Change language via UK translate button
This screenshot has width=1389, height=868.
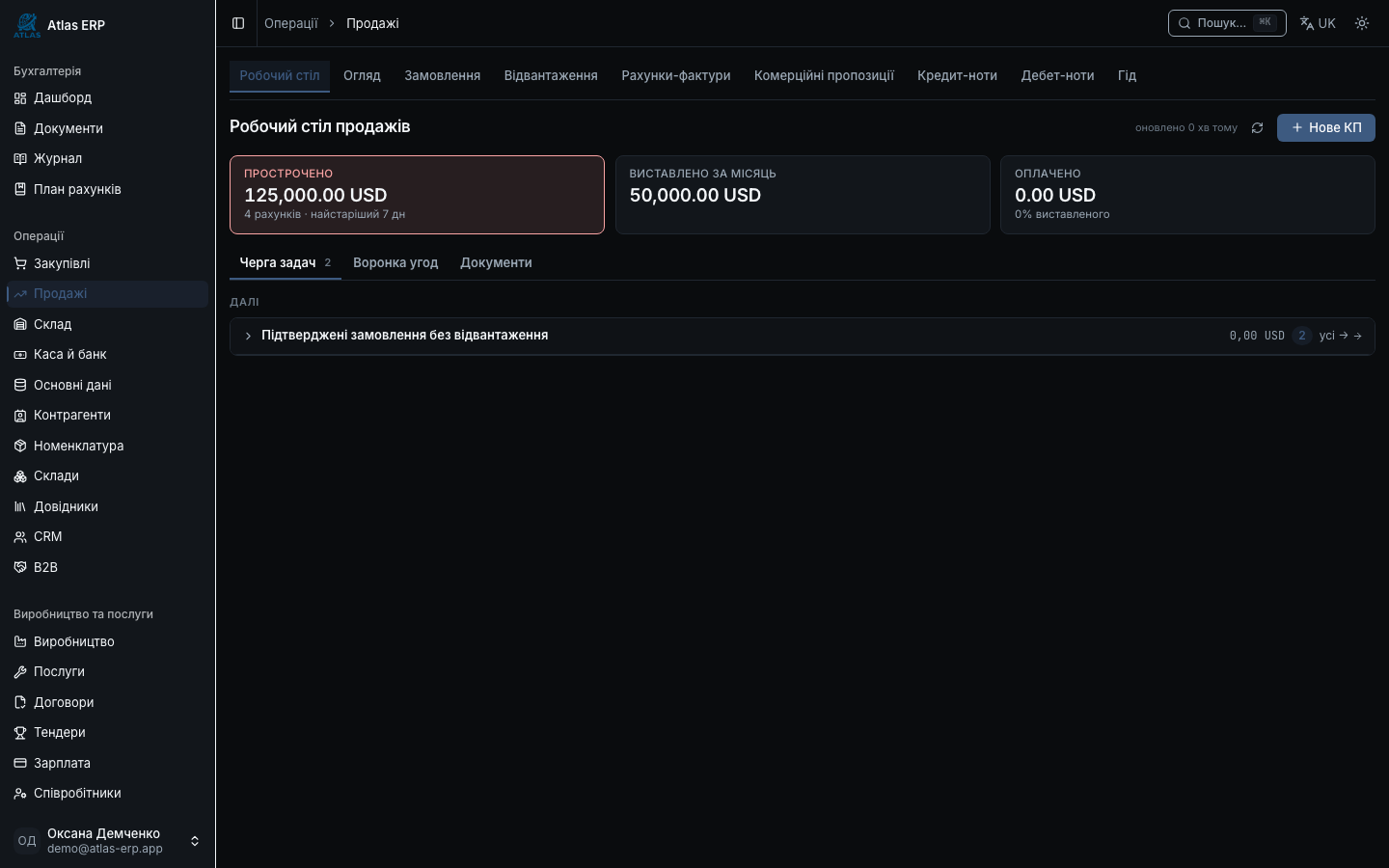tap(1318, 23)
